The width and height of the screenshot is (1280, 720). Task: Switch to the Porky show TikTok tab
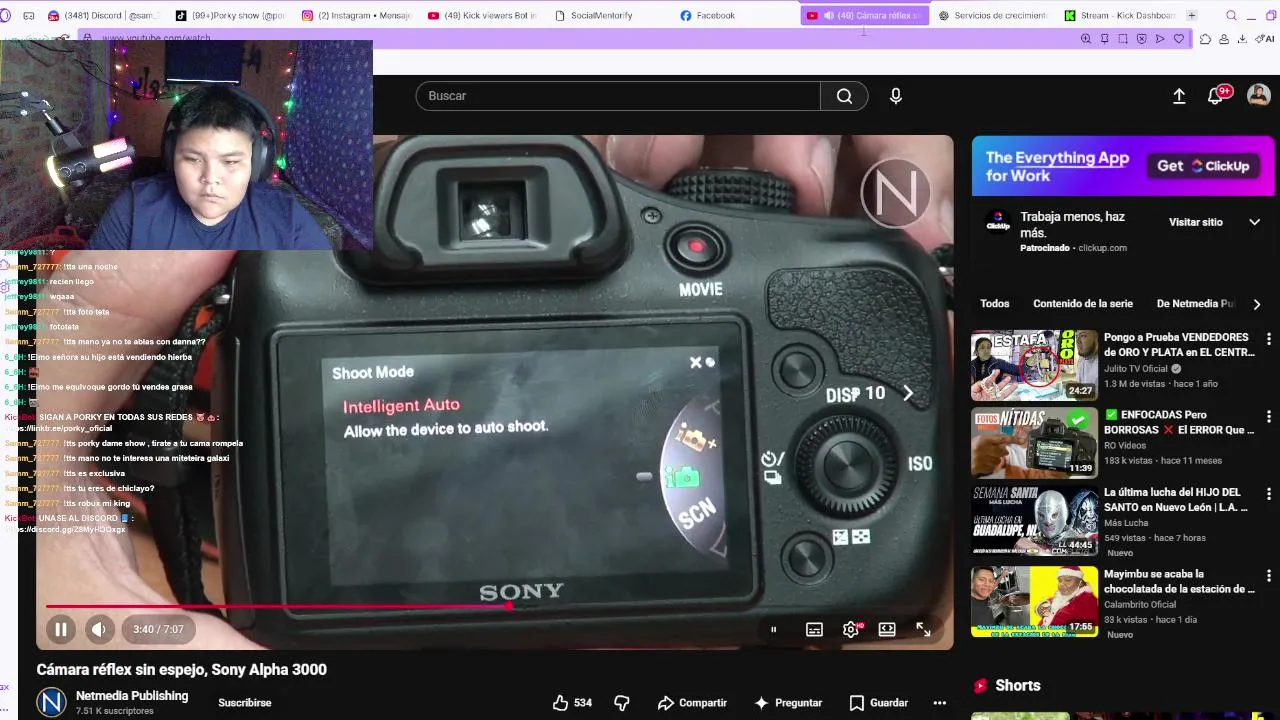231,15
